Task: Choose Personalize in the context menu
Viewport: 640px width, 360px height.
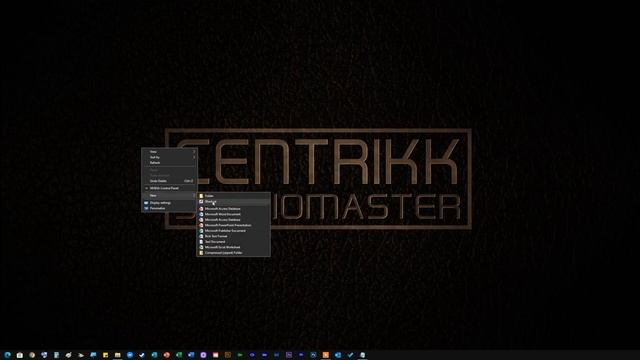Action: pos(169,208)
